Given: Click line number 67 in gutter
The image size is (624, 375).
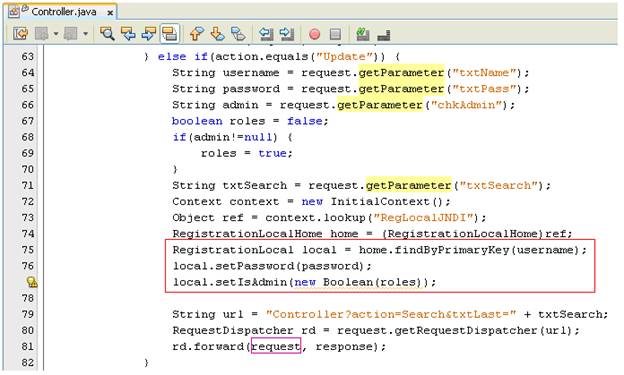Looking at the screenshot, I should point(27,121).
